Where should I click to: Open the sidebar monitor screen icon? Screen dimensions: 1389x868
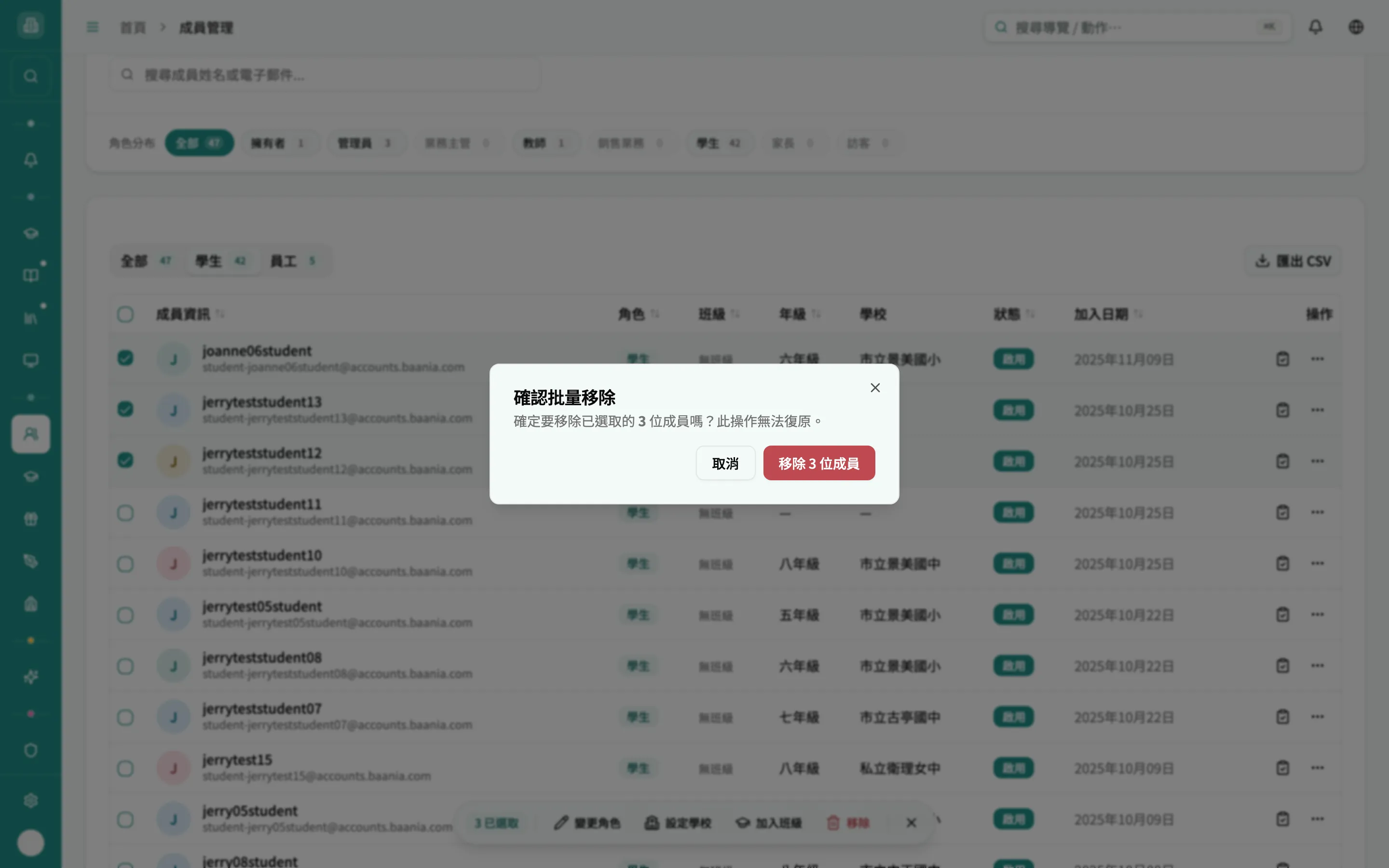click(31, 361)
